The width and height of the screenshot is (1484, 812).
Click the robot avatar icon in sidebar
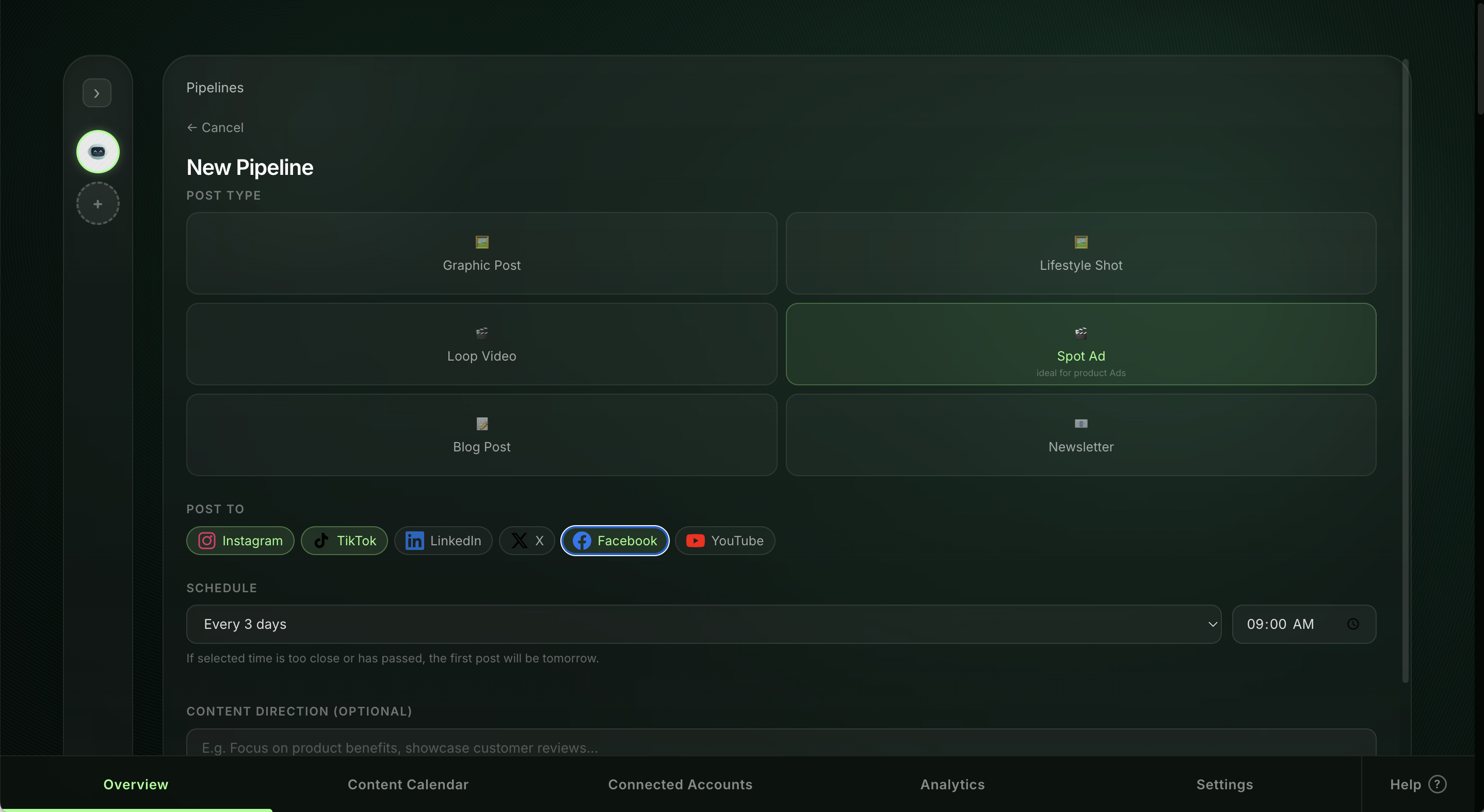[98, 152]
